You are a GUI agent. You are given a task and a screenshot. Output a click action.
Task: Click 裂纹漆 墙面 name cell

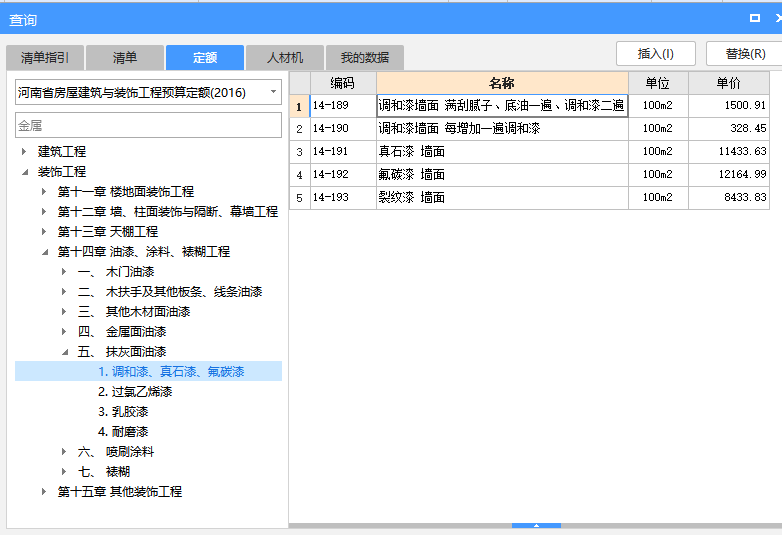[x=502, y=197]
